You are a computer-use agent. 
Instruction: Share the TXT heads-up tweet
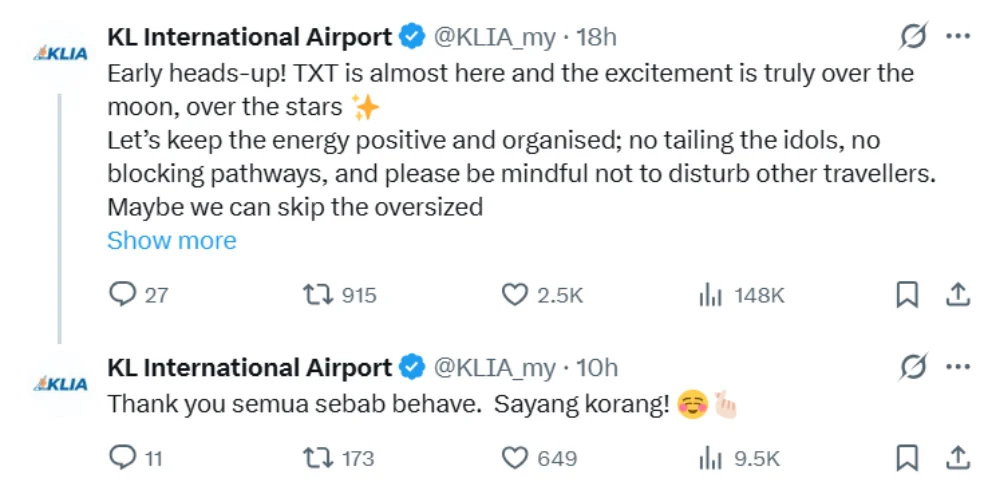point(957,295)
